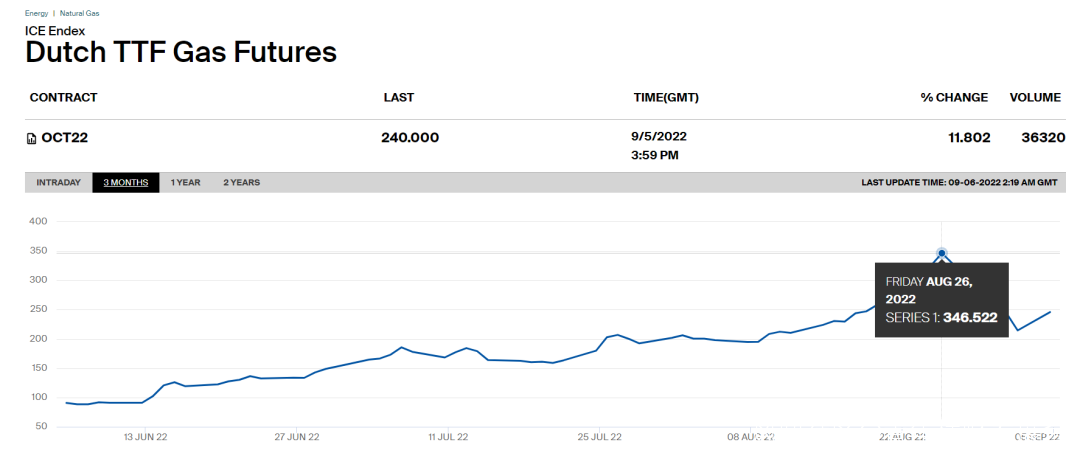Click the 240.000 last price value
1080x459 pixels.
tap(410, 138)
